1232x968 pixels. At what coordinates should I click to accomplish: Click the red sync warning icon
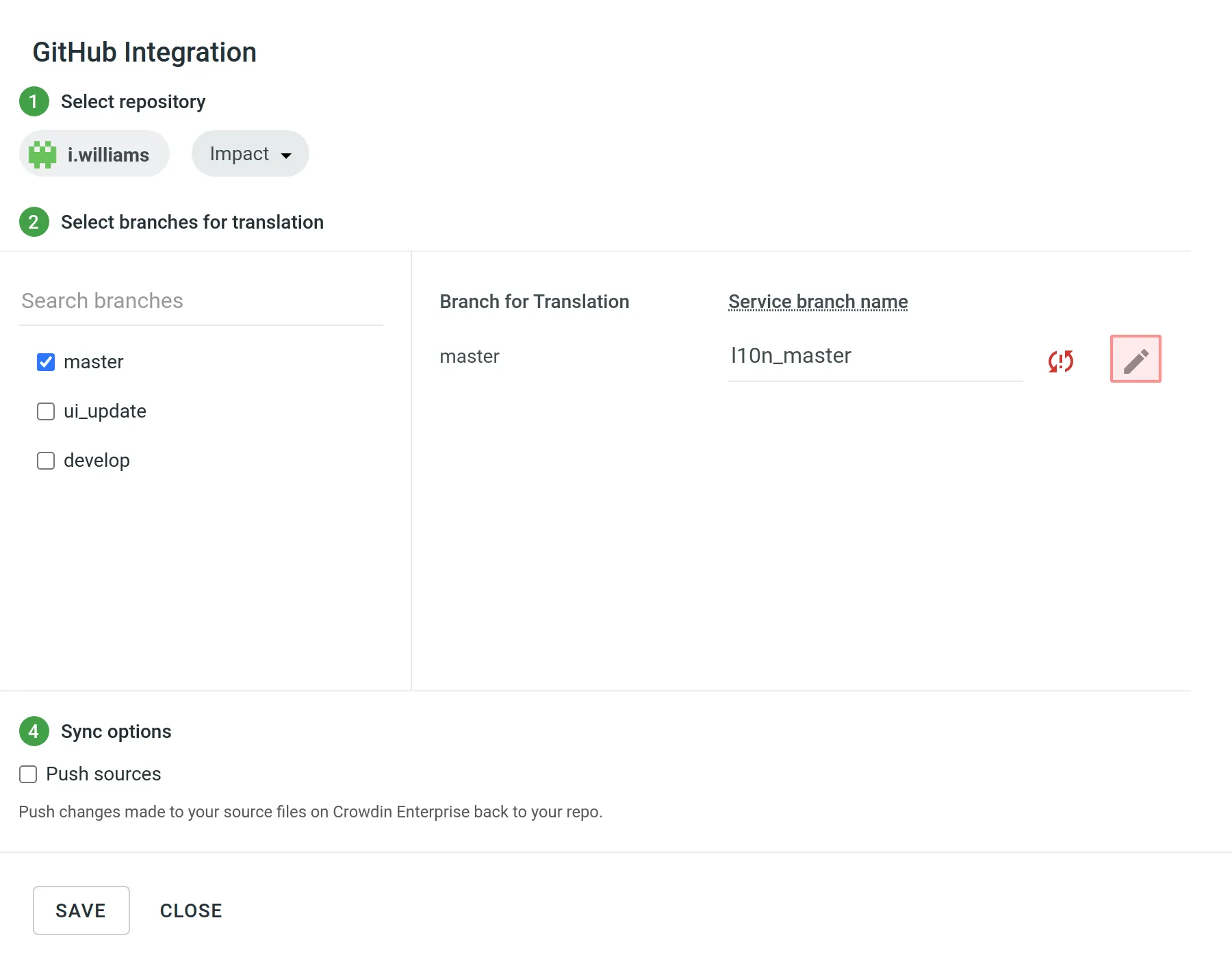point(1061,361)
